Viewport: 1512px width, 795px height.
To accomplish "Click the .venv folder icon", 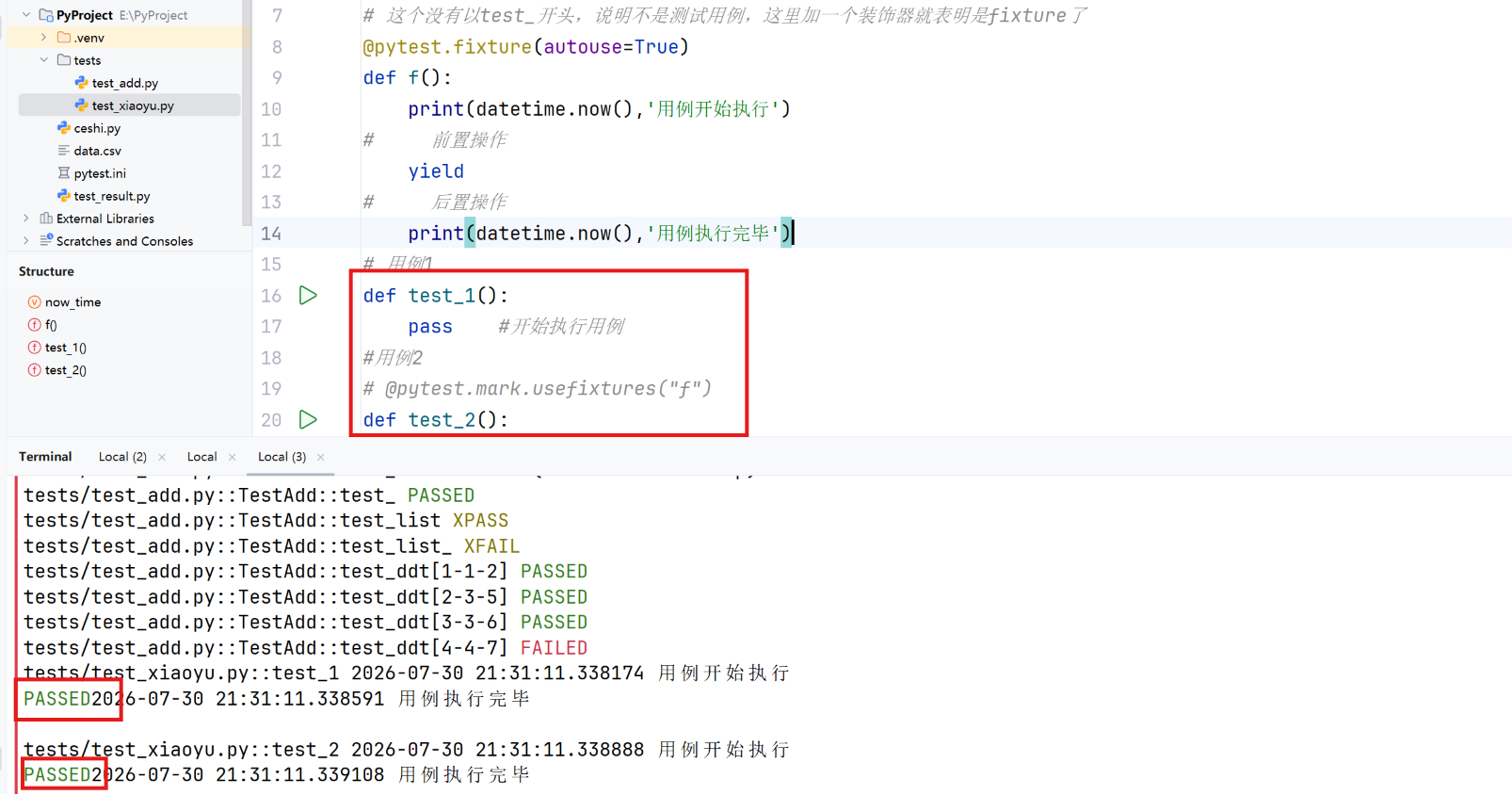I will coord(64,38).
